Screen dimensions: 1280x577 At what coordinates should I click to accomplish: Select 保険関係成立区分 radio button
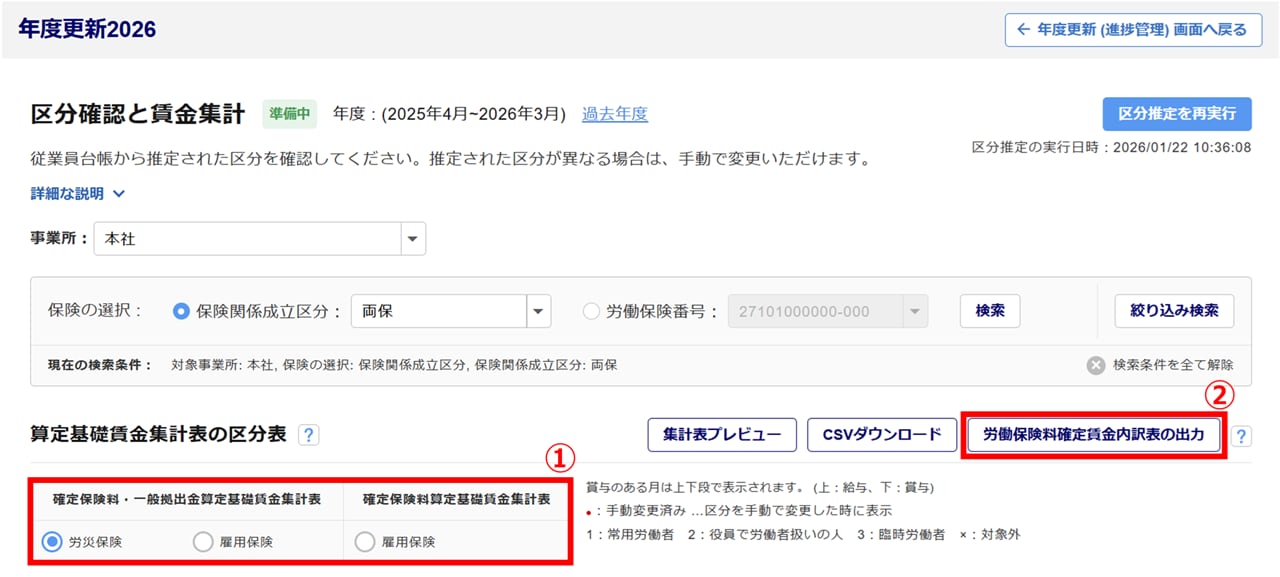click(181, 311)
